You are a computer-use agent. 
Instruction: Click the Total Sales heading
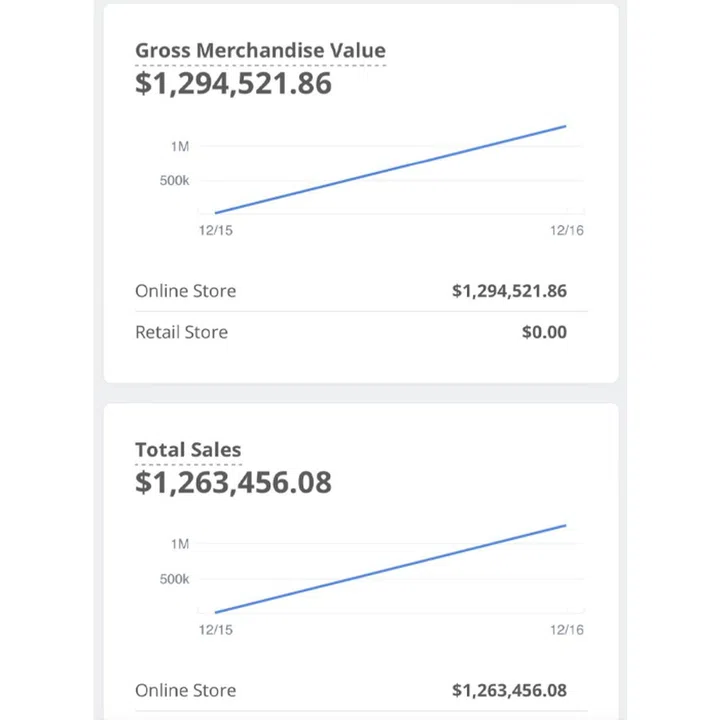[188, 450]
